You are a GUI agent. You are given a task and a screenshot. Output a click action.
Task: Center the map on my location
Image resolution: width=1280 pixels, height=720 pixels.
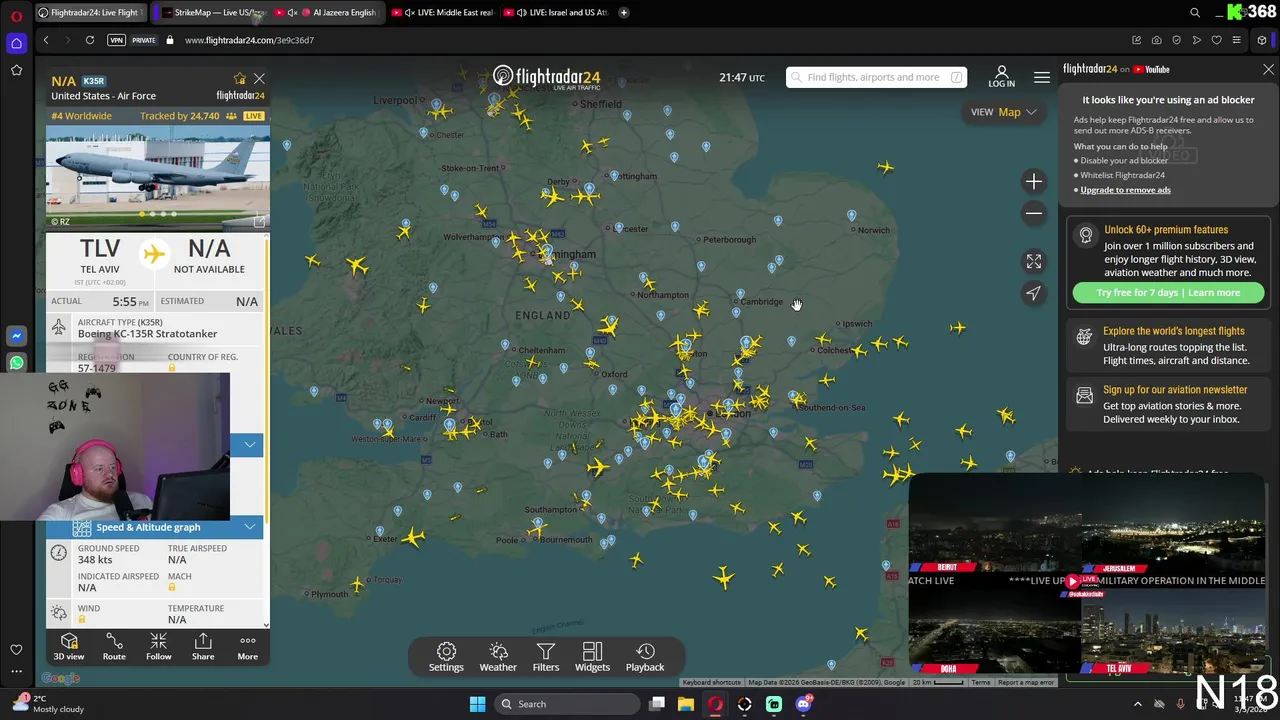point(1034,293)
